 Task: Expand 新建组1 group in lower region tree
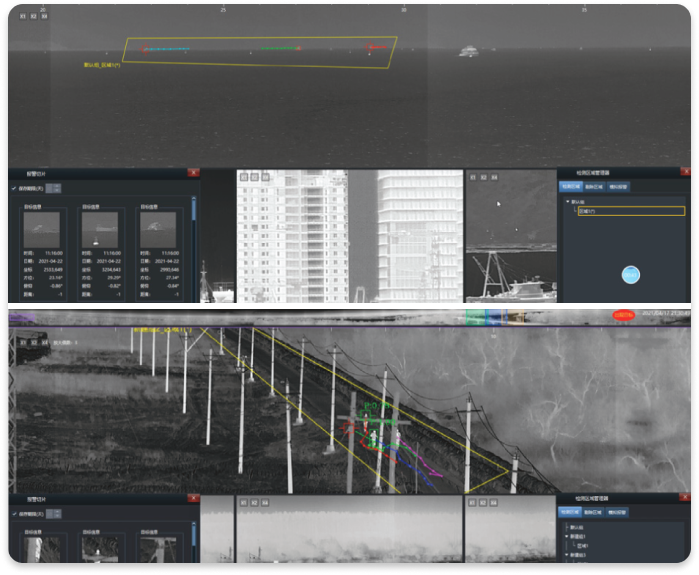pyautogui.click(x=567, y=537)
